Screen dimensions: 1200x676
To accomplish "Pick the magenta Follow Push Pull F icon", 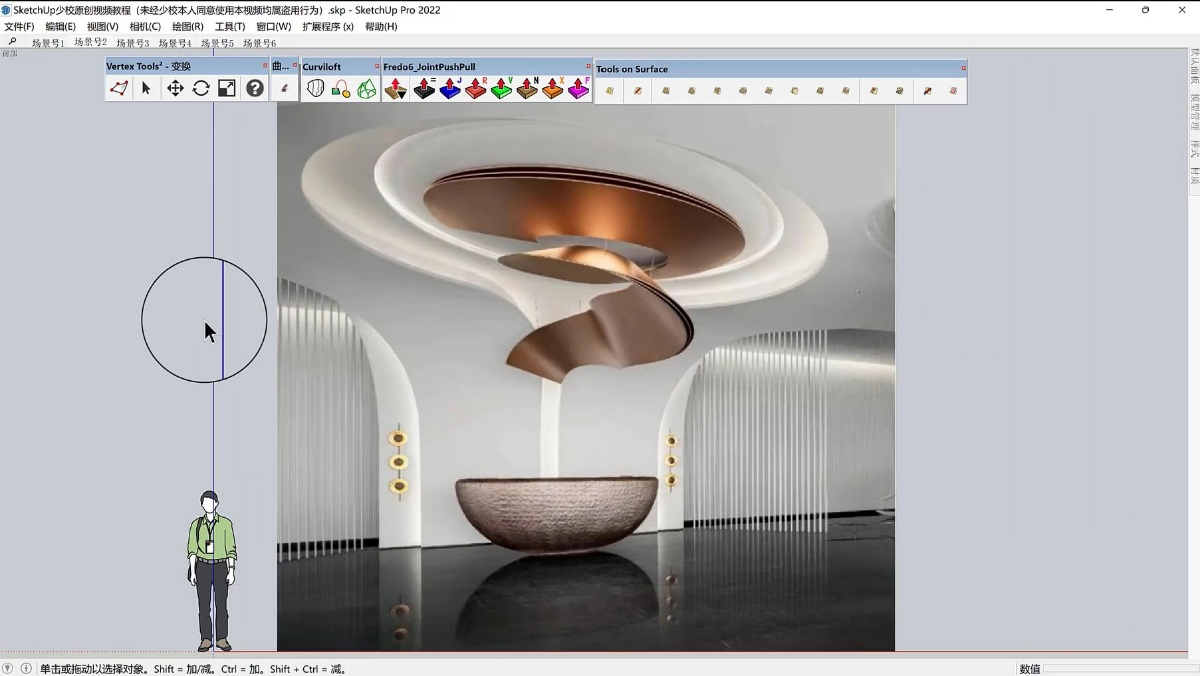I will tap(579, 89).
